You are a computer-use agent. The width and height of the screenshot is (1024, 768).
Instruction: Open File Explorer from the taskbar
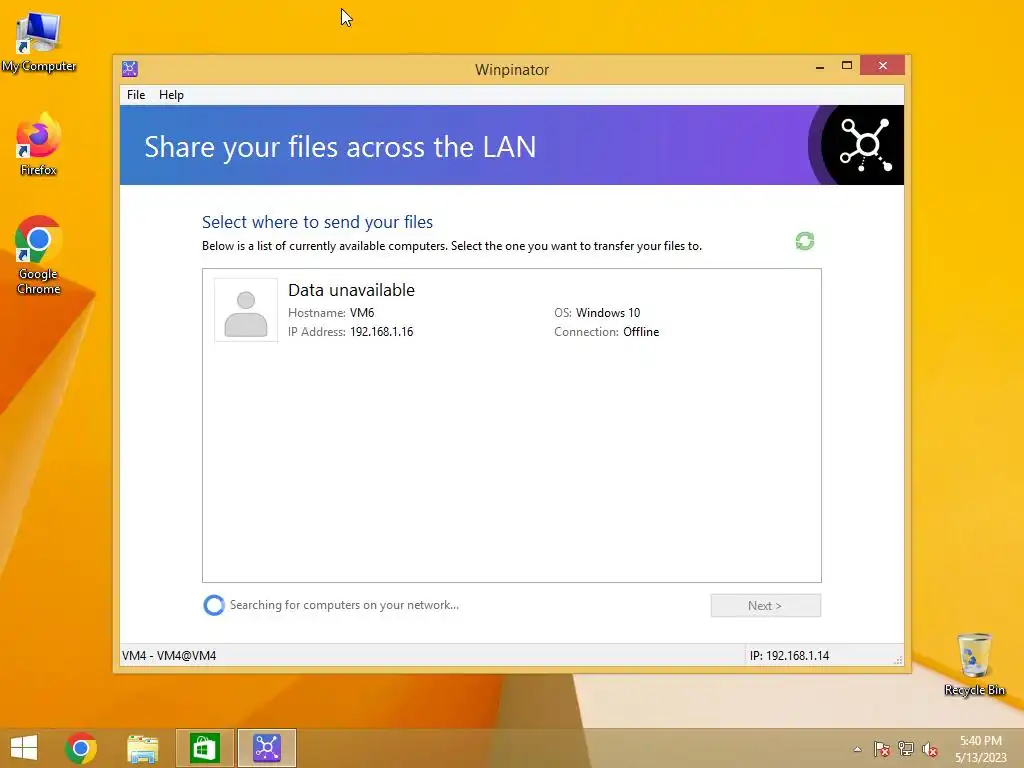tap(142, 748)
